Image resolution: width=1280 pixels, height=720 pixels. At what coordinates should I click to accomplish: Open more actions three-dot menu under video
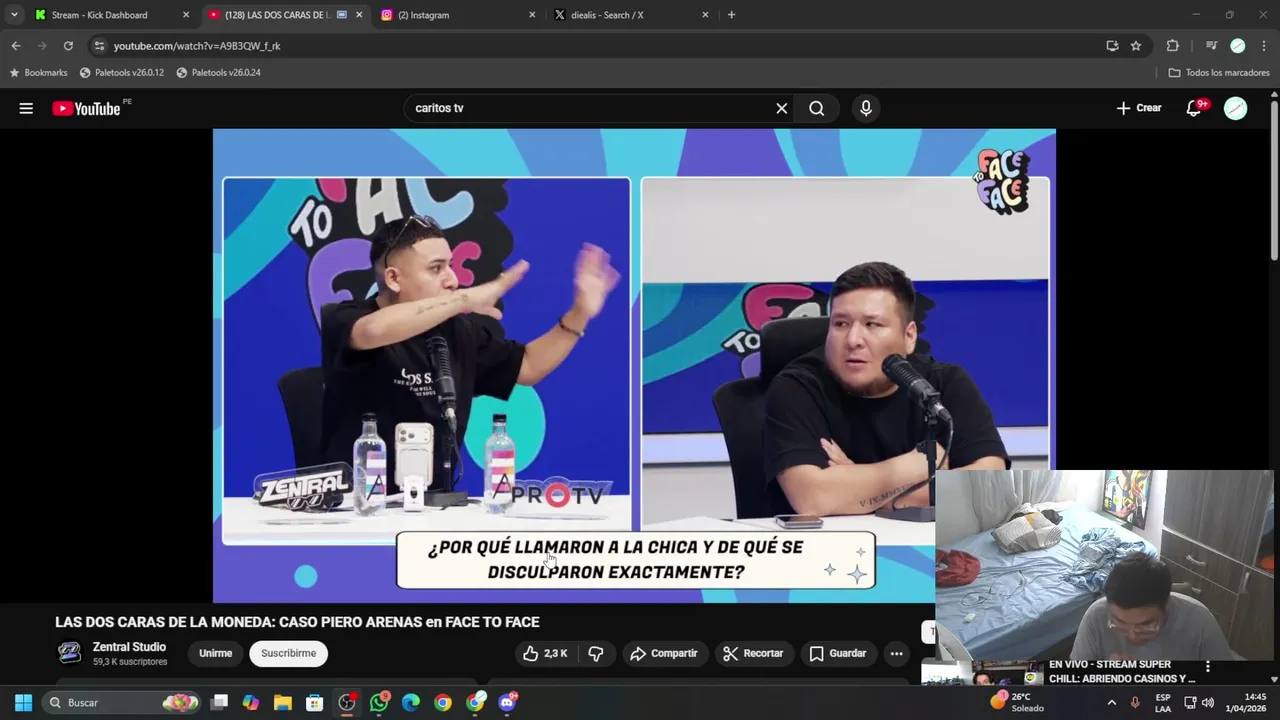pos(896,653)
